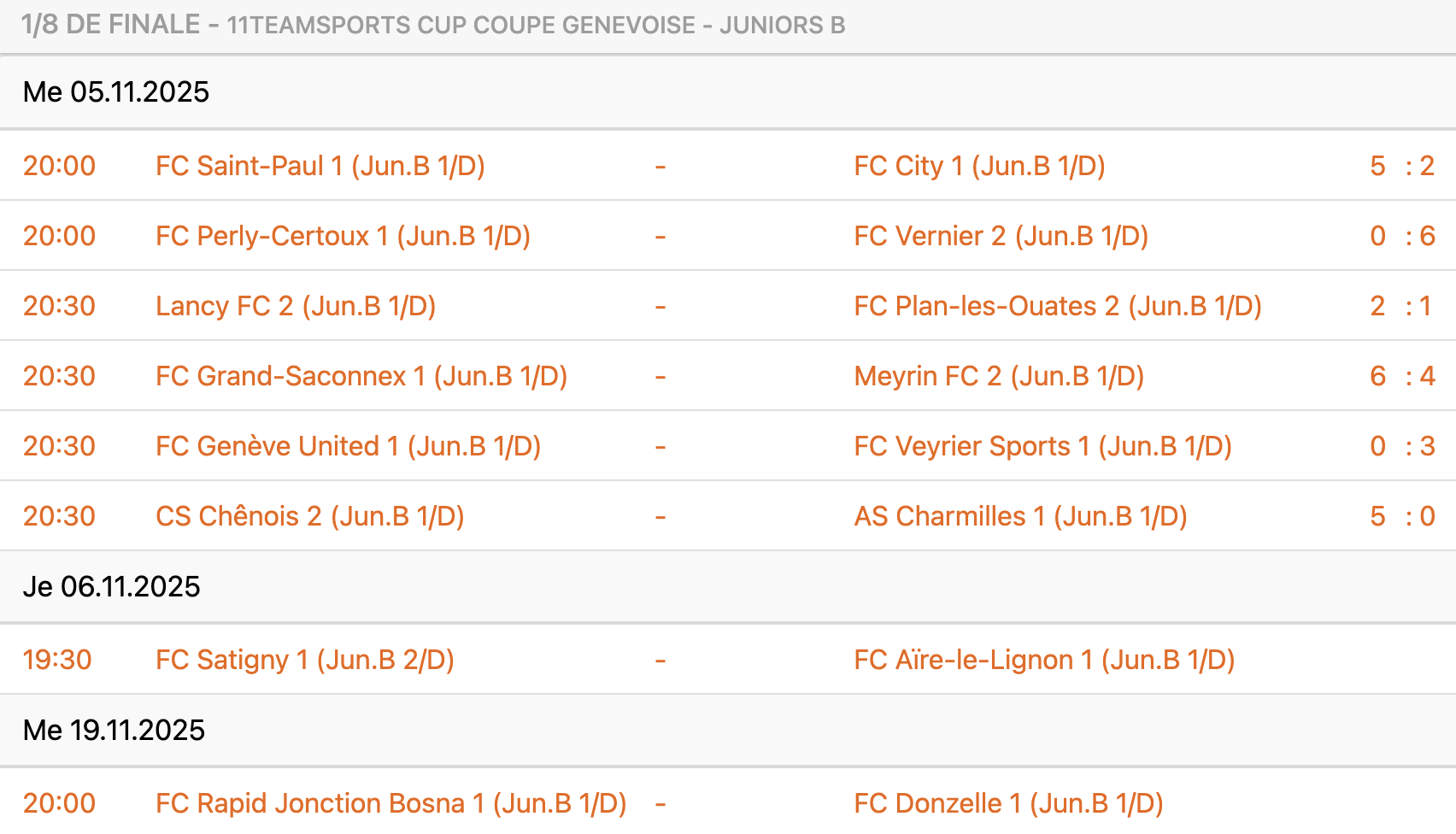Select FC Perly-Certoux 1 team link
1456x834 pixels.
(343, 236)
